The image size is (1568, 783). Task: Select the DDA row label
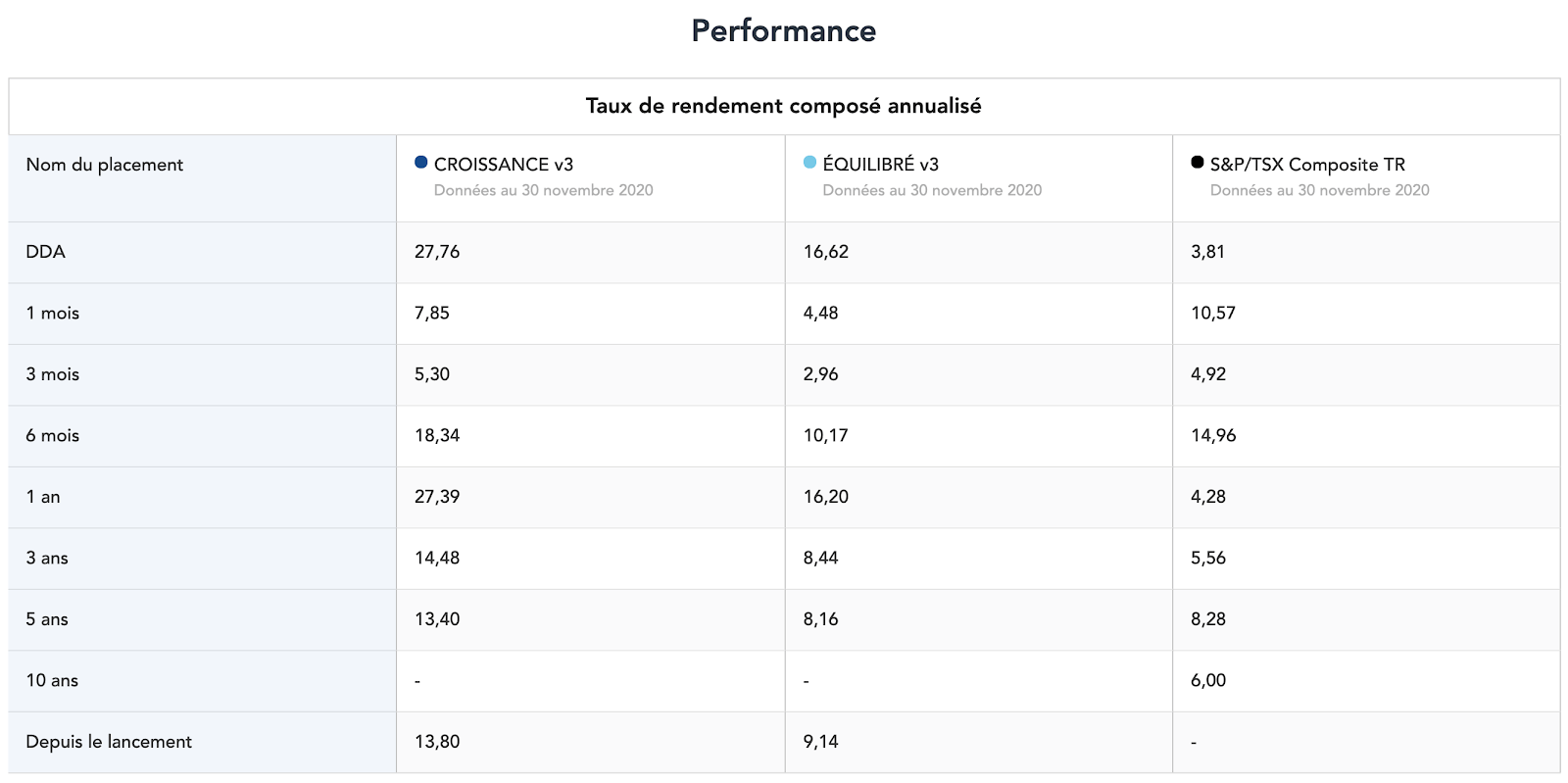coord(46,252)
